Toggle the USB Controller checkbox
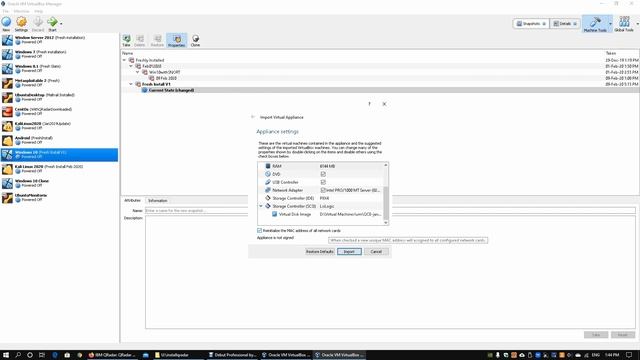The width and height of the screenshot is (640, 360). pos(323,182)
